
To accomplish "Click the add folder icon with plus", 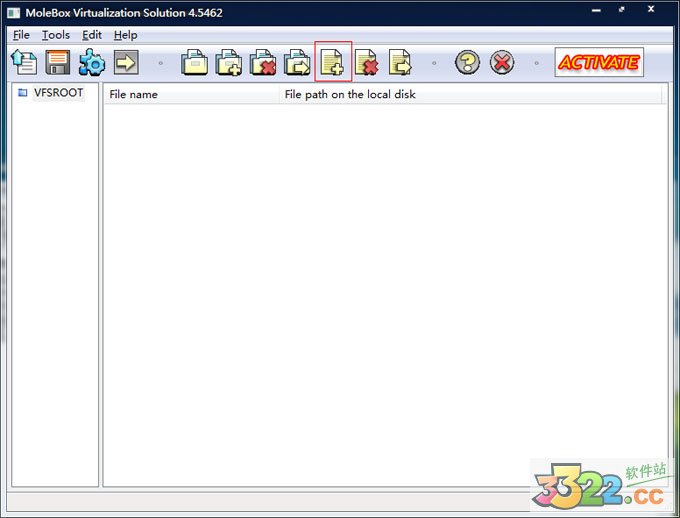I will pos(229,62).
